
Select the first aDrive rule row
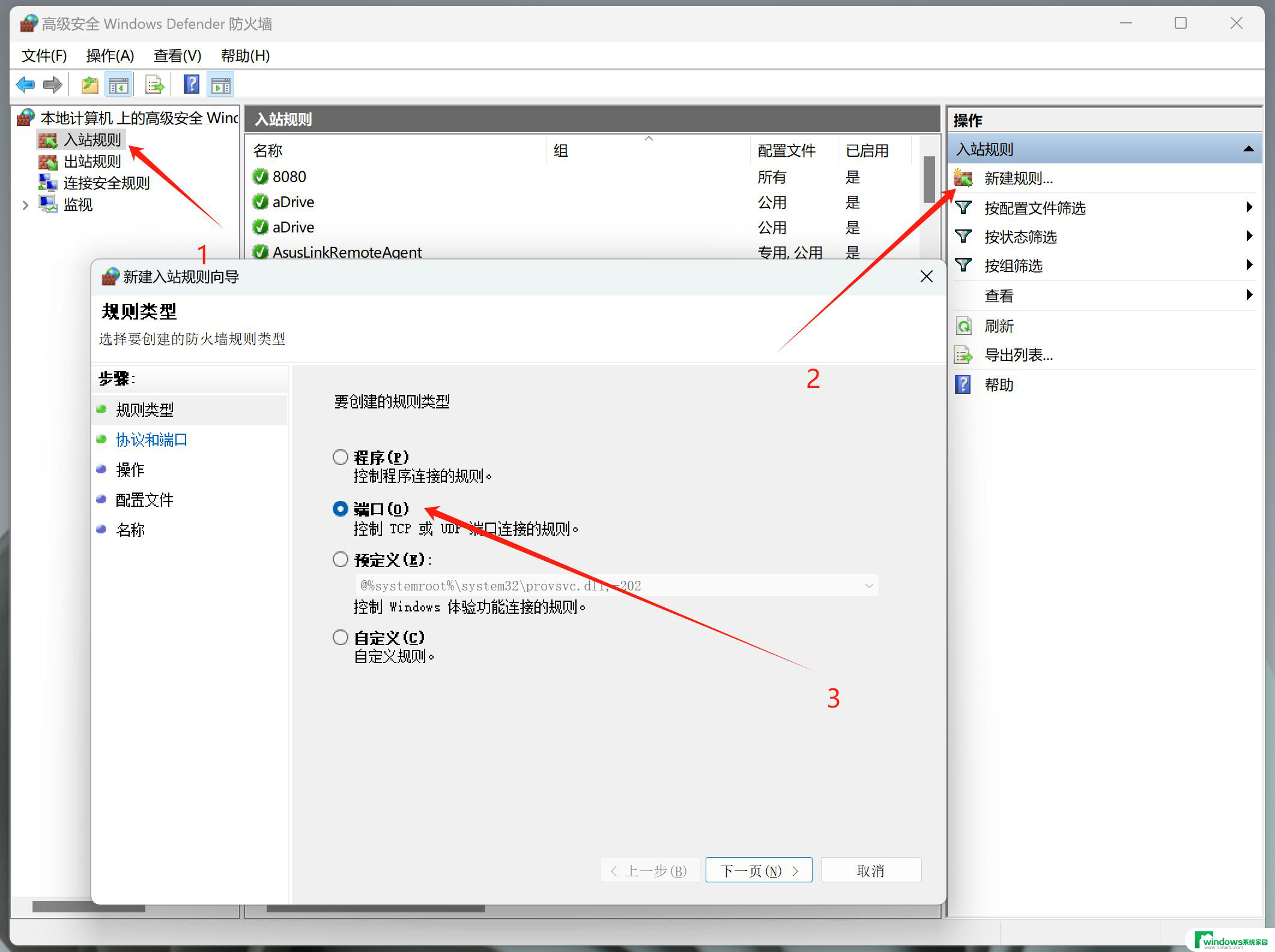coord(583,202)
